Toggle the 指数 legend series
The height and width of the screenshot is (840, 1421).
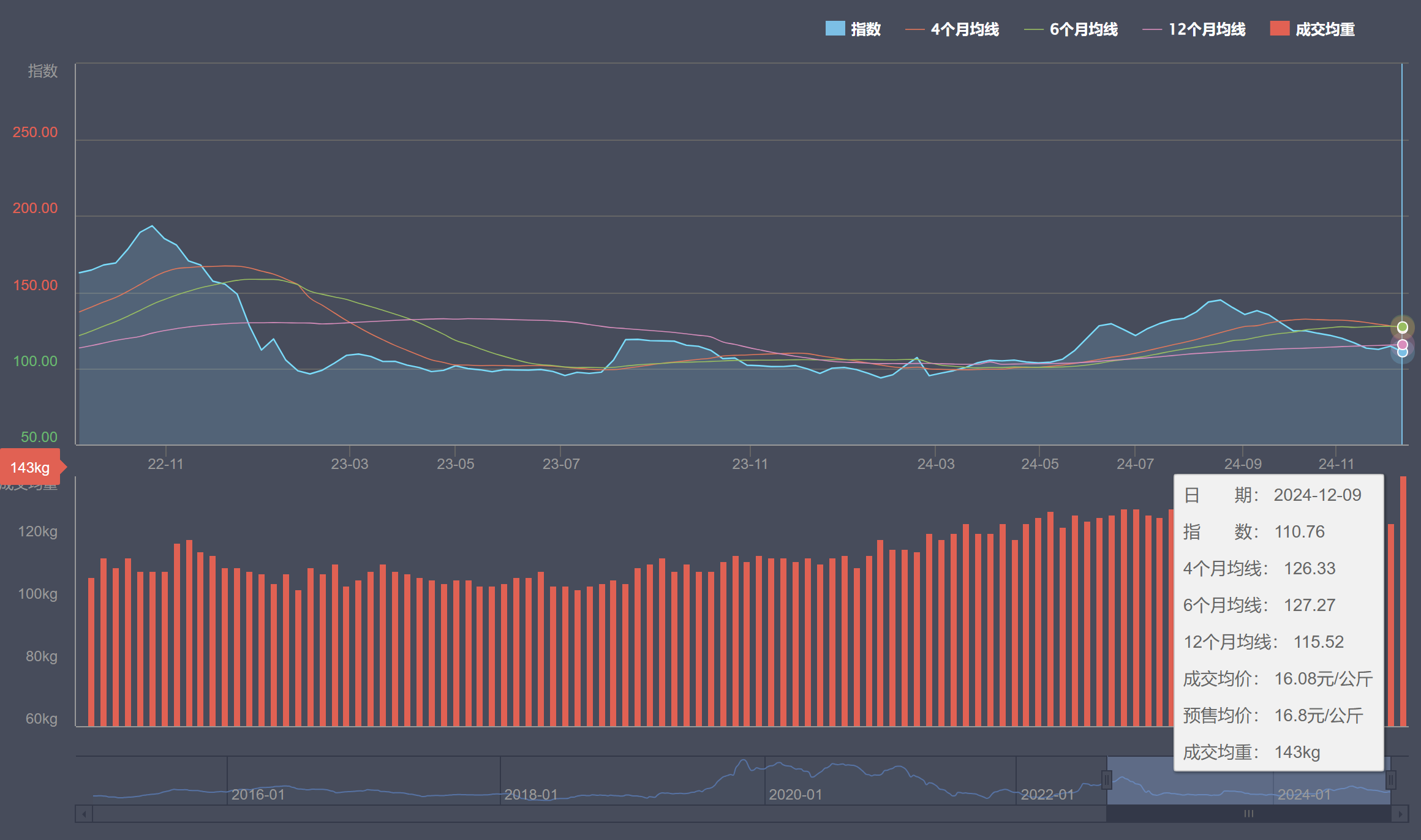click(853, 29)
